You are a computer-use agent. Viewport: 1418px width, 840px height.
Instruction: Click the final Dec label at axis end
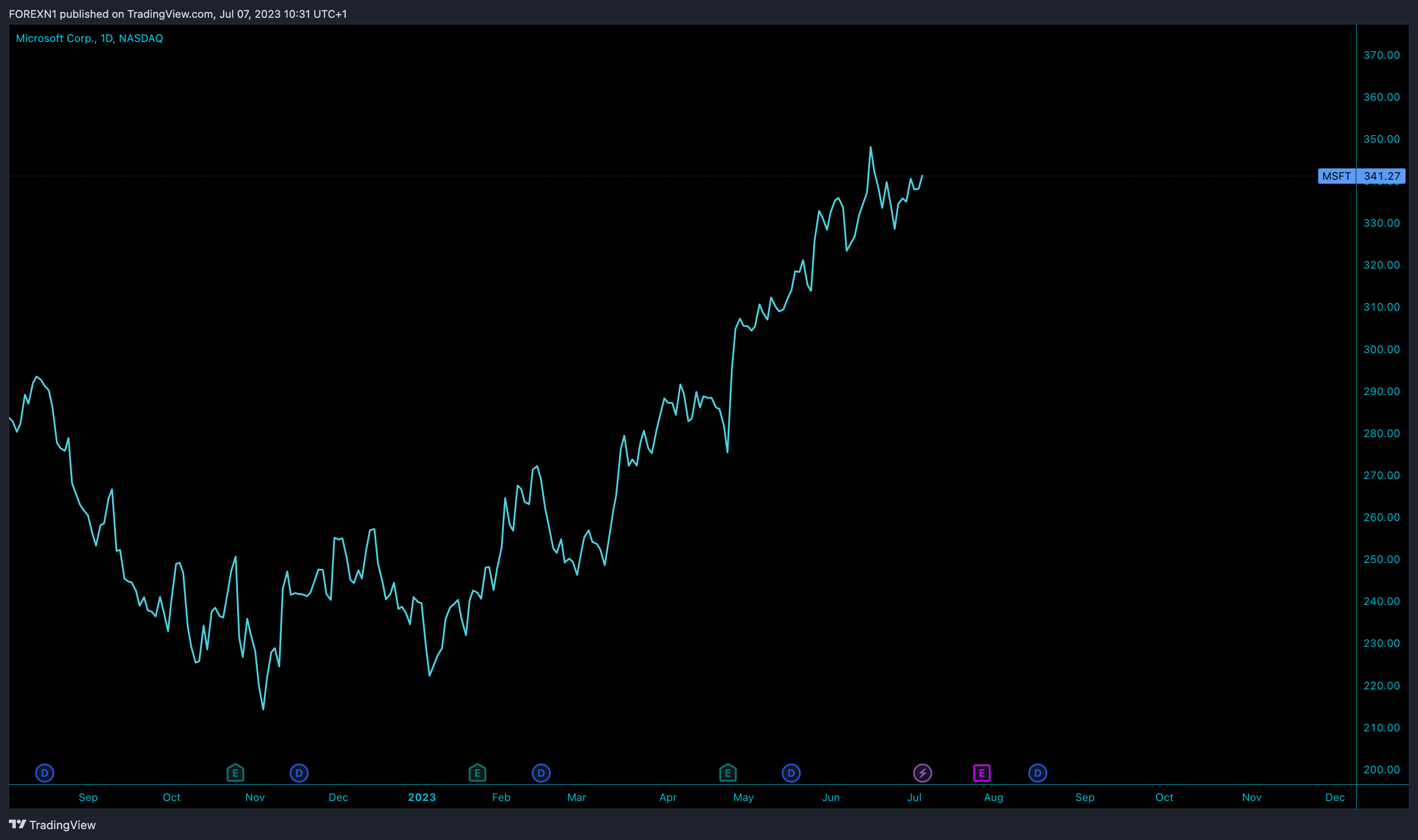(1335, 797)
